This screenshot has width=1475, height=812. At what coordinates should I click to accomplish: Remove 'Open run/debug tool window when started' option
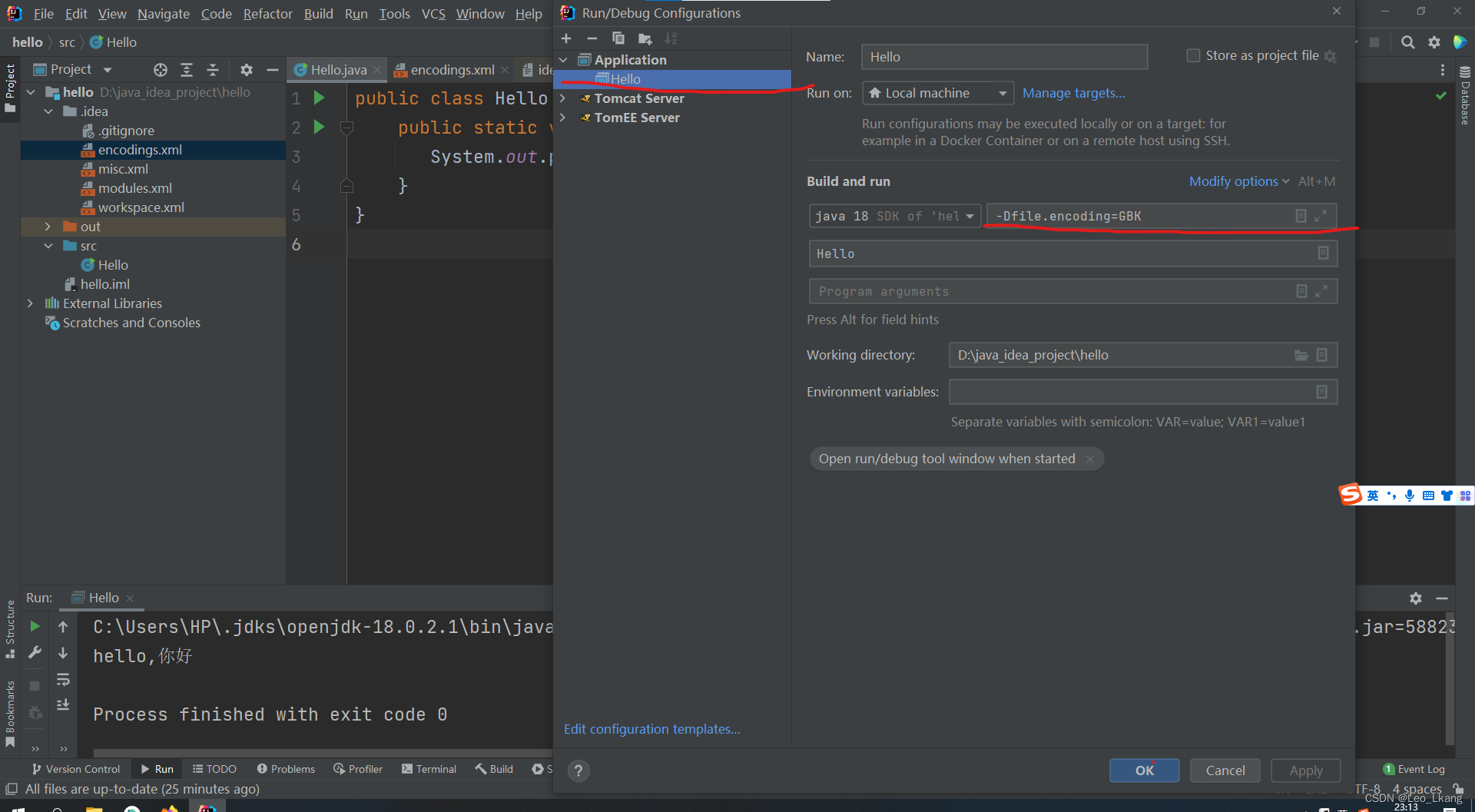coord(1089,459)
